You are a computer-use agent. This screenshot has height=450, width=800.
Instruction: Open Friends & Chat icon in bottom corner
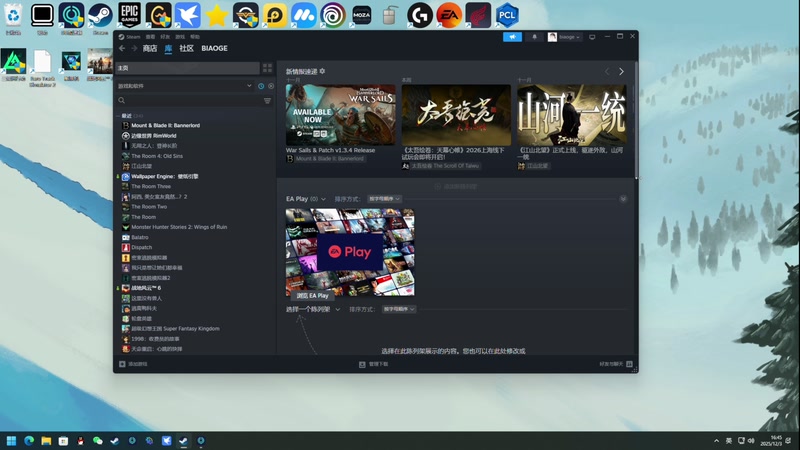click(x=629, y=364)
